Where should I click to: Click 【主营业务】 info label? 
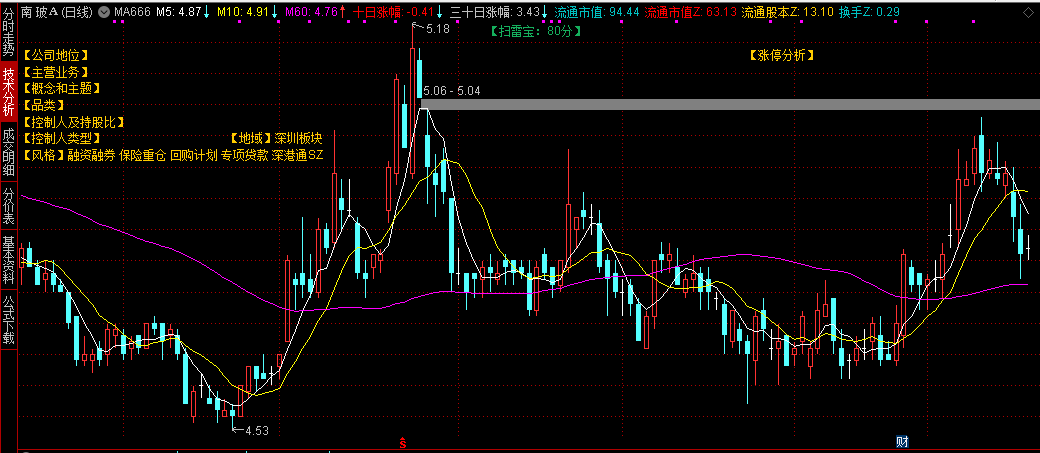pyautogui.click(x=55, y=72)
